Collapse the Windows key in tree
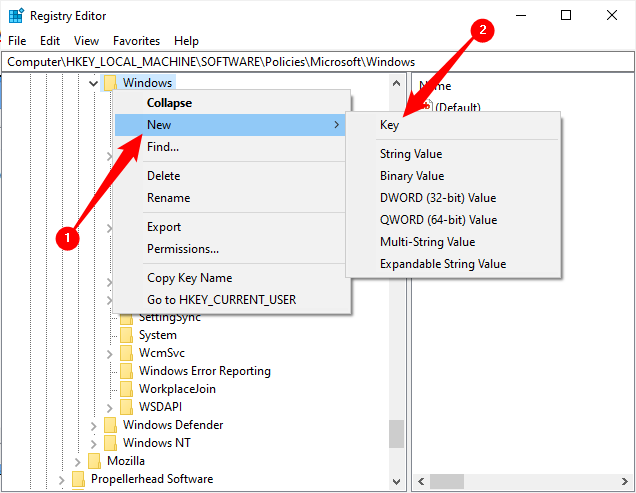Viewport: 636px width, 493px height. tap(93, 83)
